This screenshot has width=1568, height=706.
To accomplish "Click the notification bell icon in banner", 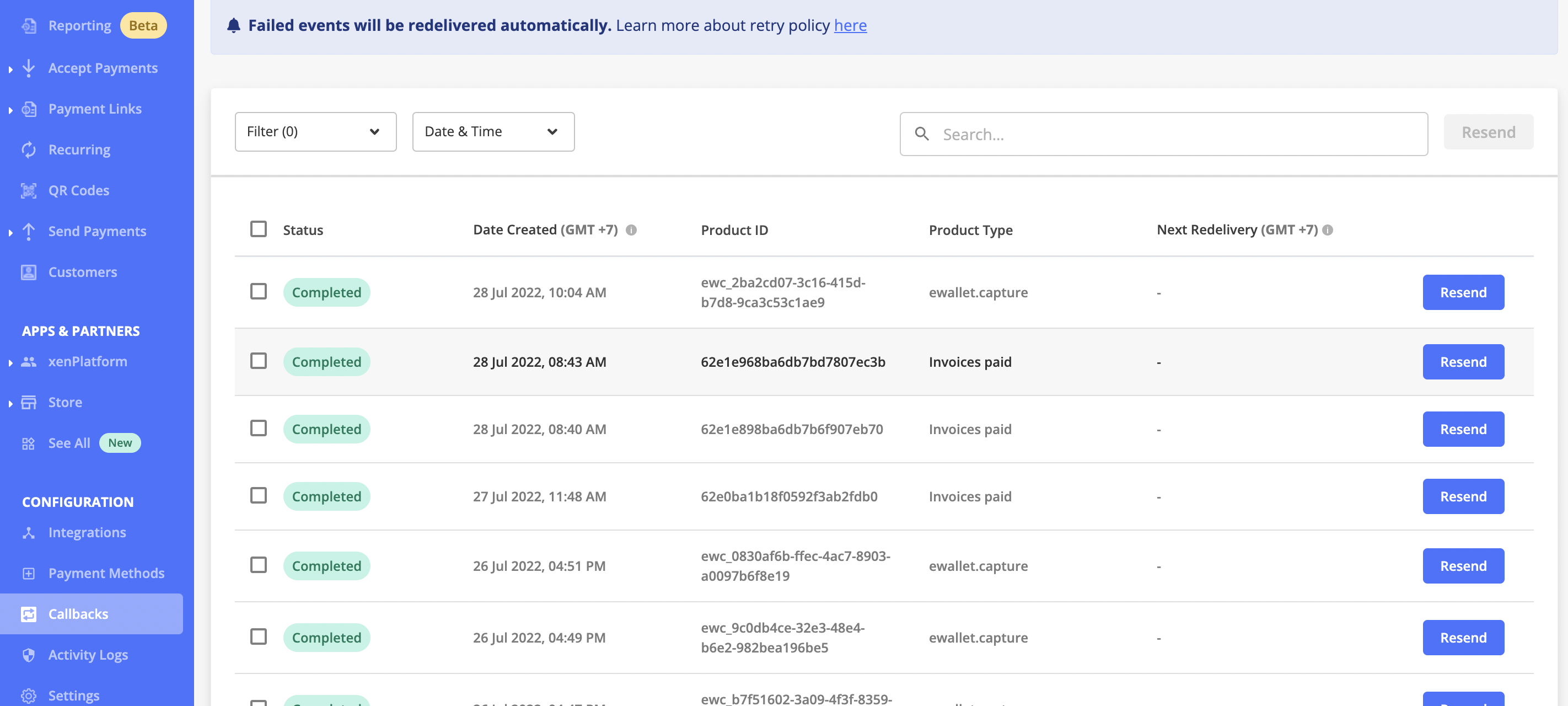I will pyautogui.click(x=234, y=25).
